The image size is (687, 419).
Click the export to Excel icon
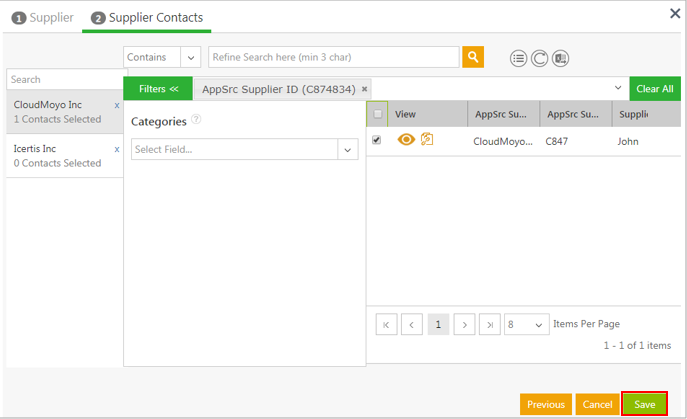(x=560, y=58)
